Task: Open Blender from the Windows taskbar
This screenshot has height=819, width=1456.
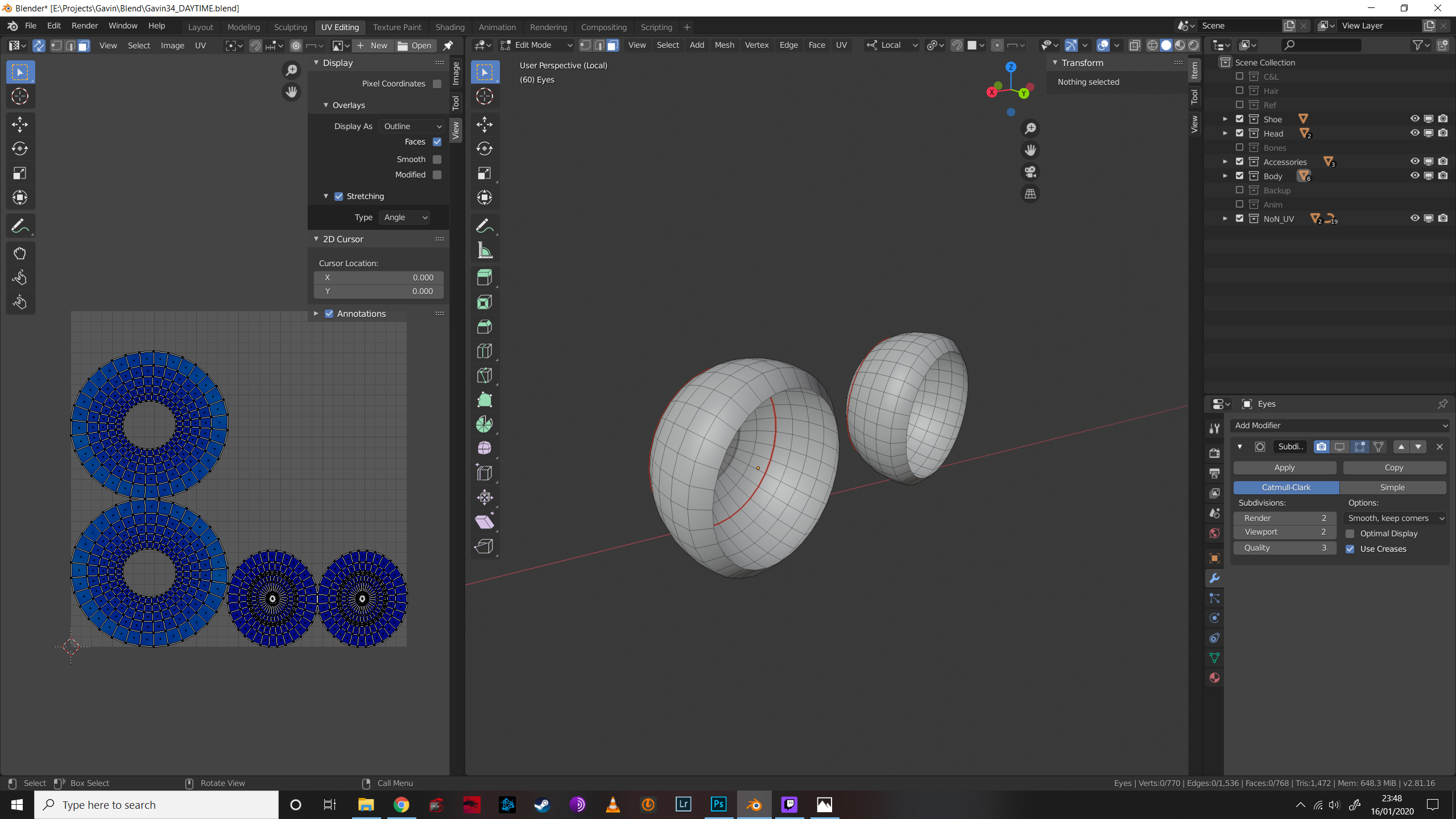Action: [754, 804]
